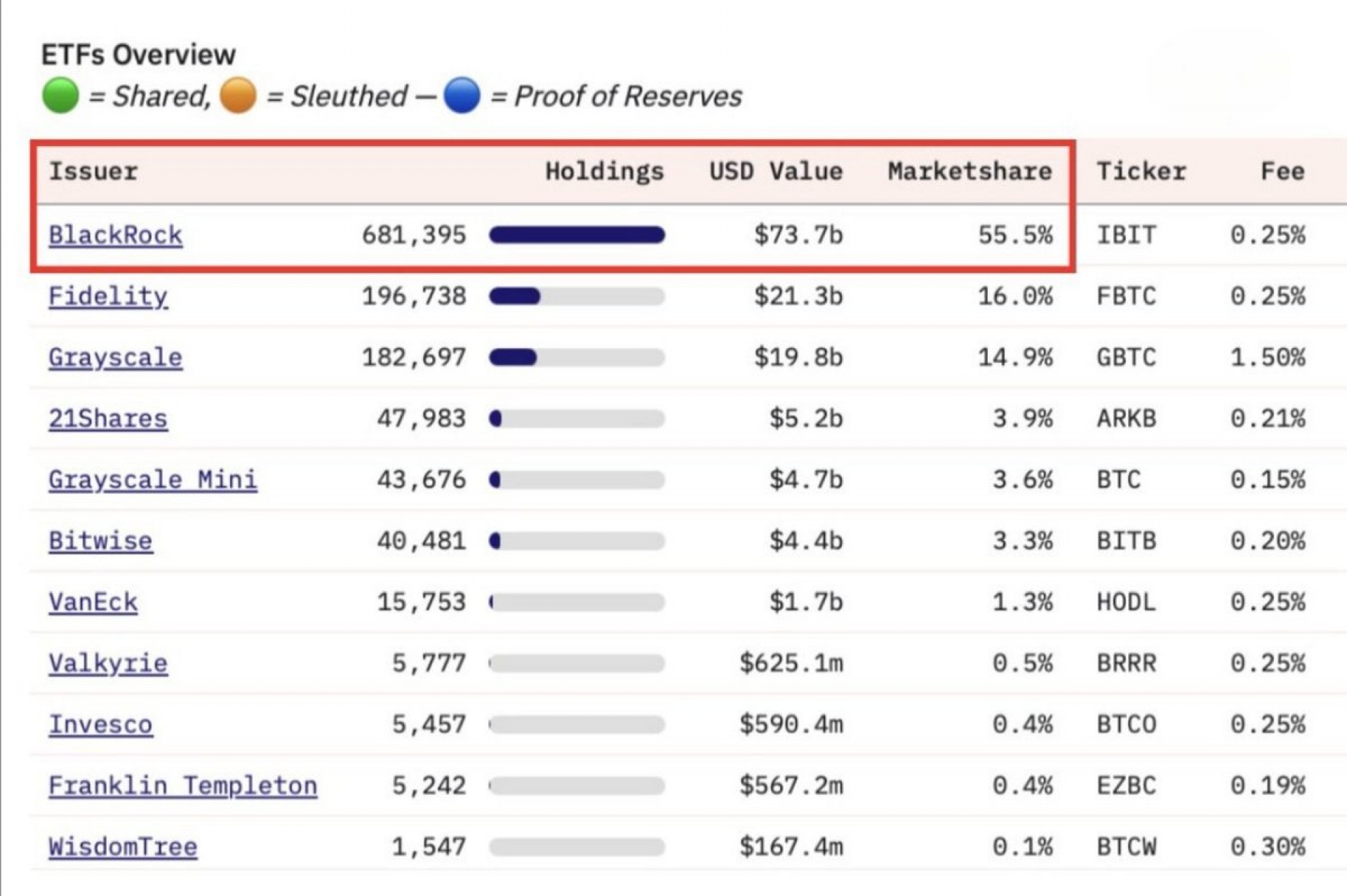Image resolution: width=1347 pixels, height=896 pixels.
Task: Click the IBIT ticker cell
Action: tap(1126, 235)
